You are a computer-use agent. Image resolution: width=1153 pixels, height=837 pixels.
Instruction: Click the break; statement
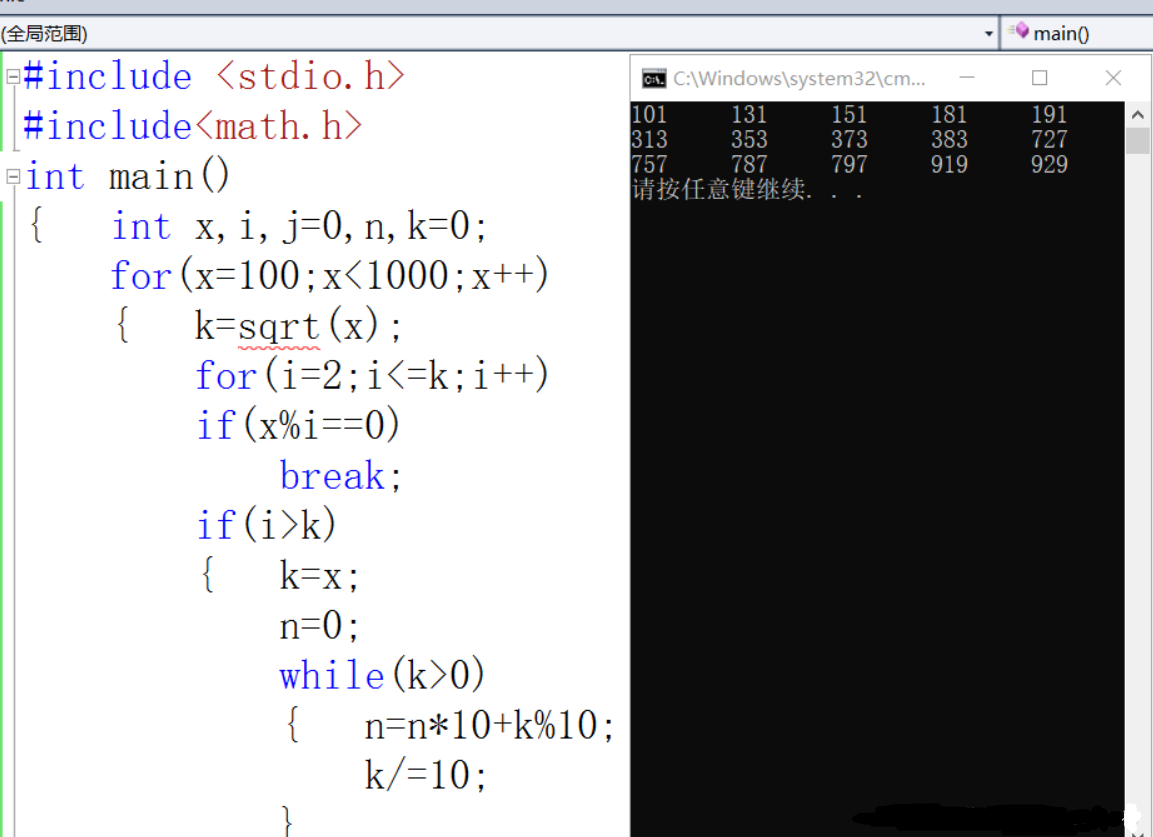pyautogui.click(x=340, y=476)
